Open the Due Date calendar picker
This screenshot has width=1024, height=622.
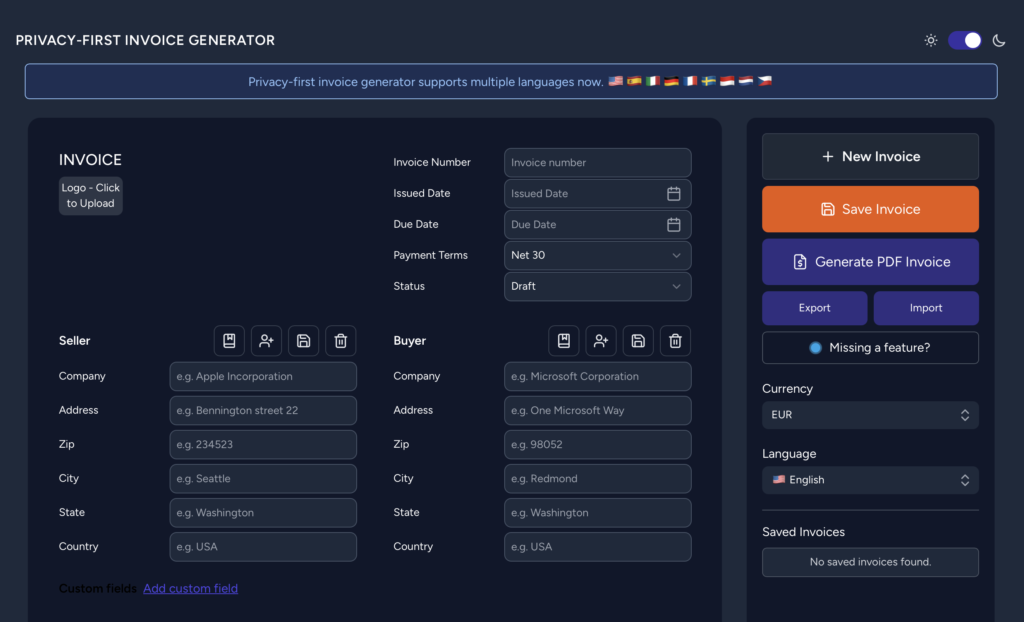[x=674, y=225]
